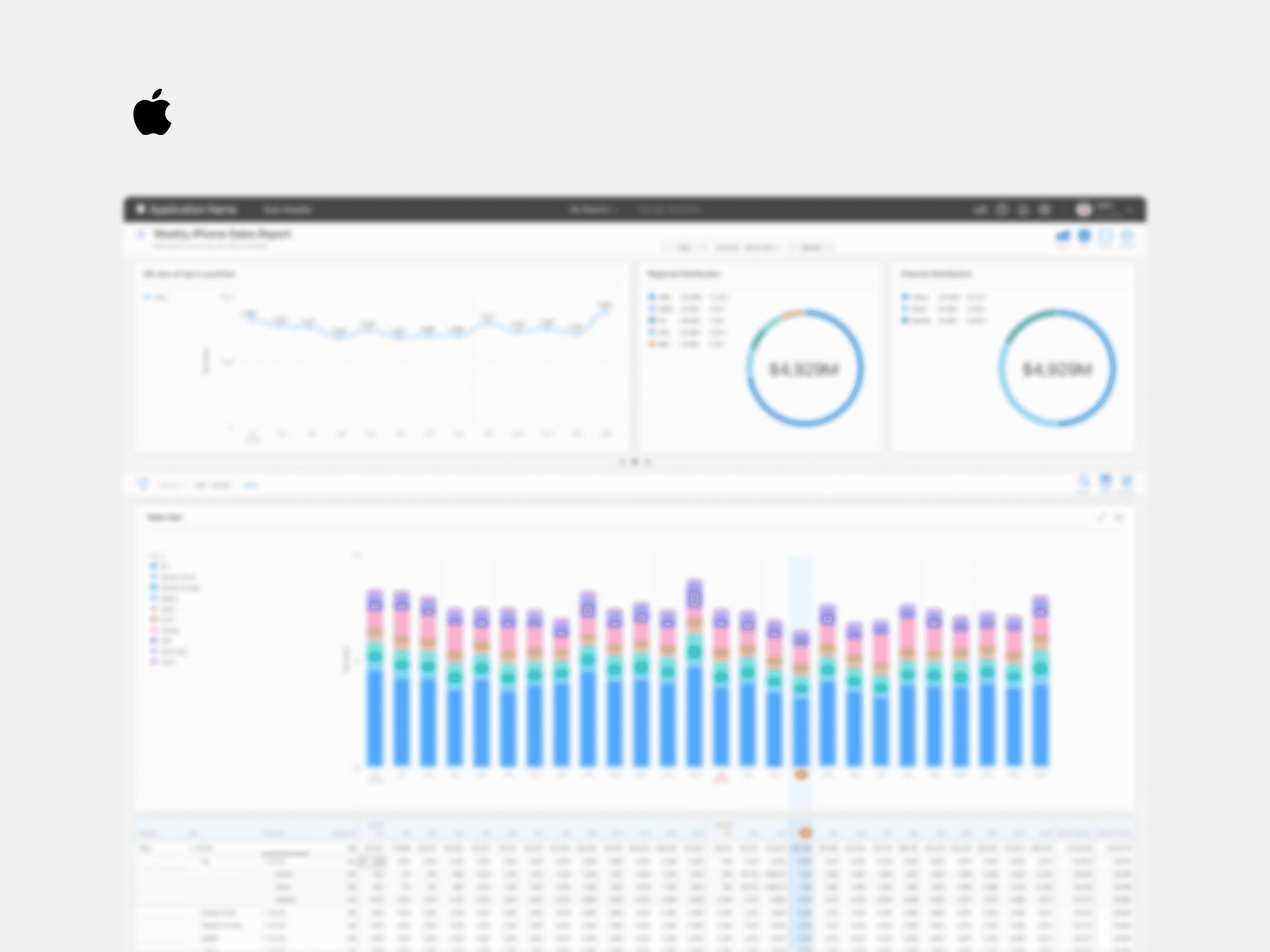Click the magnifier search icon in filter bar

1084,481
